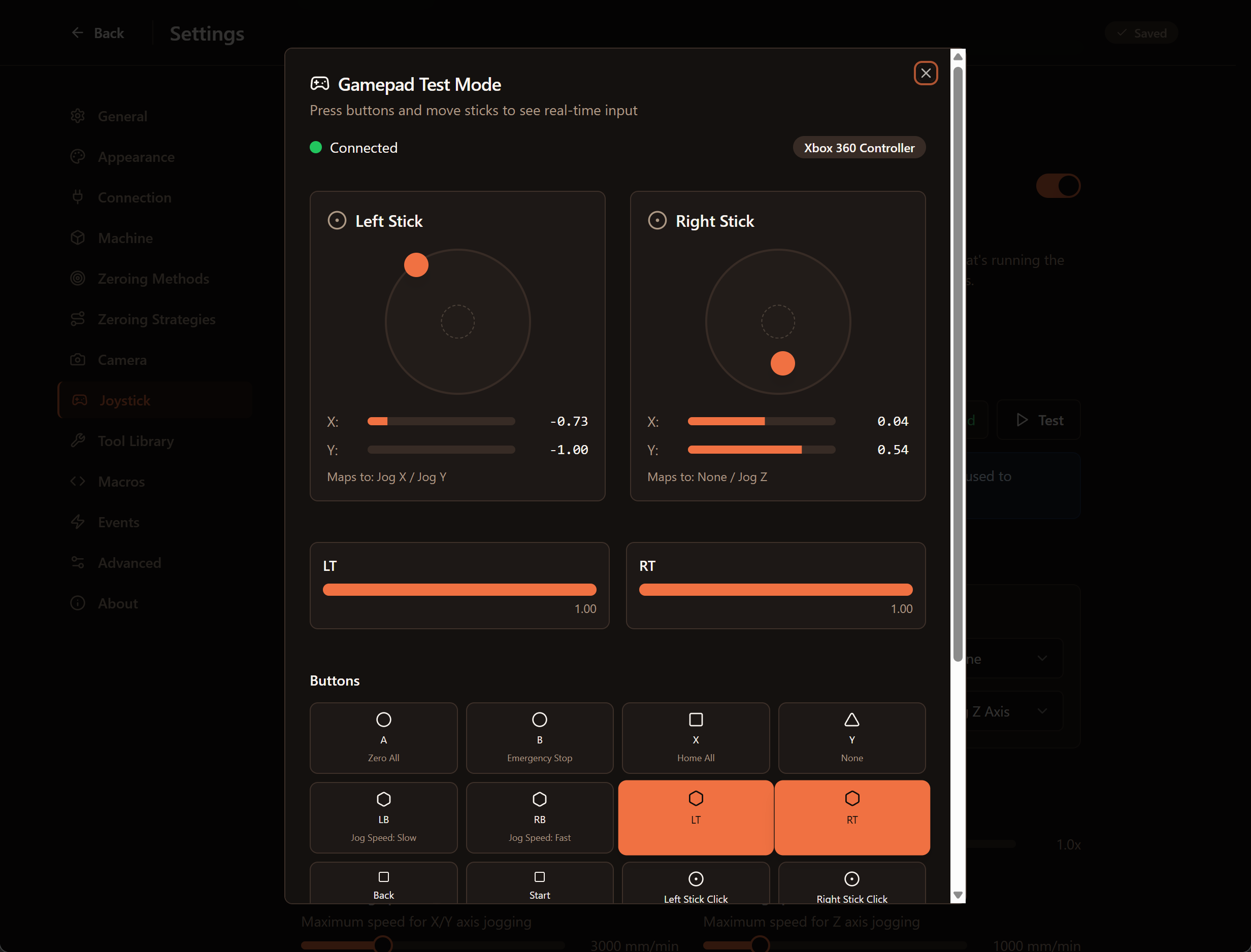
Task: Open Appearance settings via palette icon
Action: (x=78, y=156)
